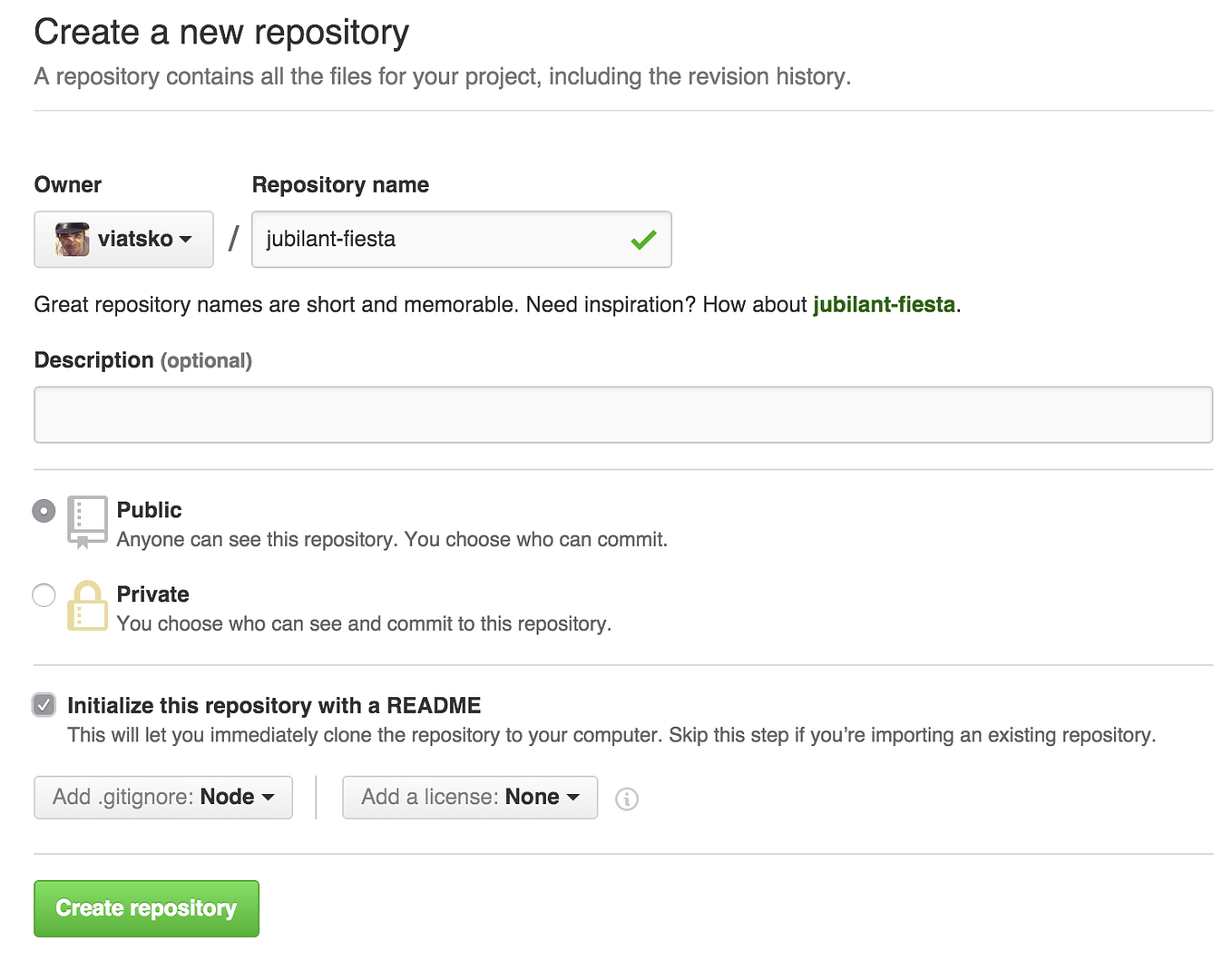
Task: Click the license info circle icon
Action: [x=627, y=799]
